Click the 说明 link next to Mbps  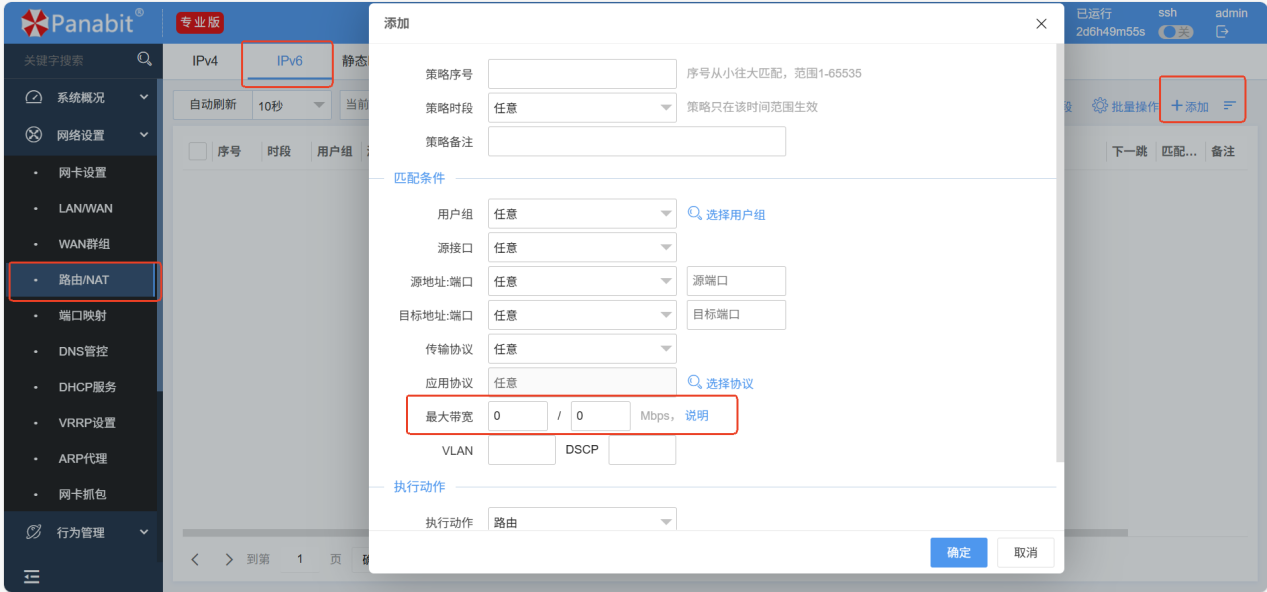coord(696,416)
